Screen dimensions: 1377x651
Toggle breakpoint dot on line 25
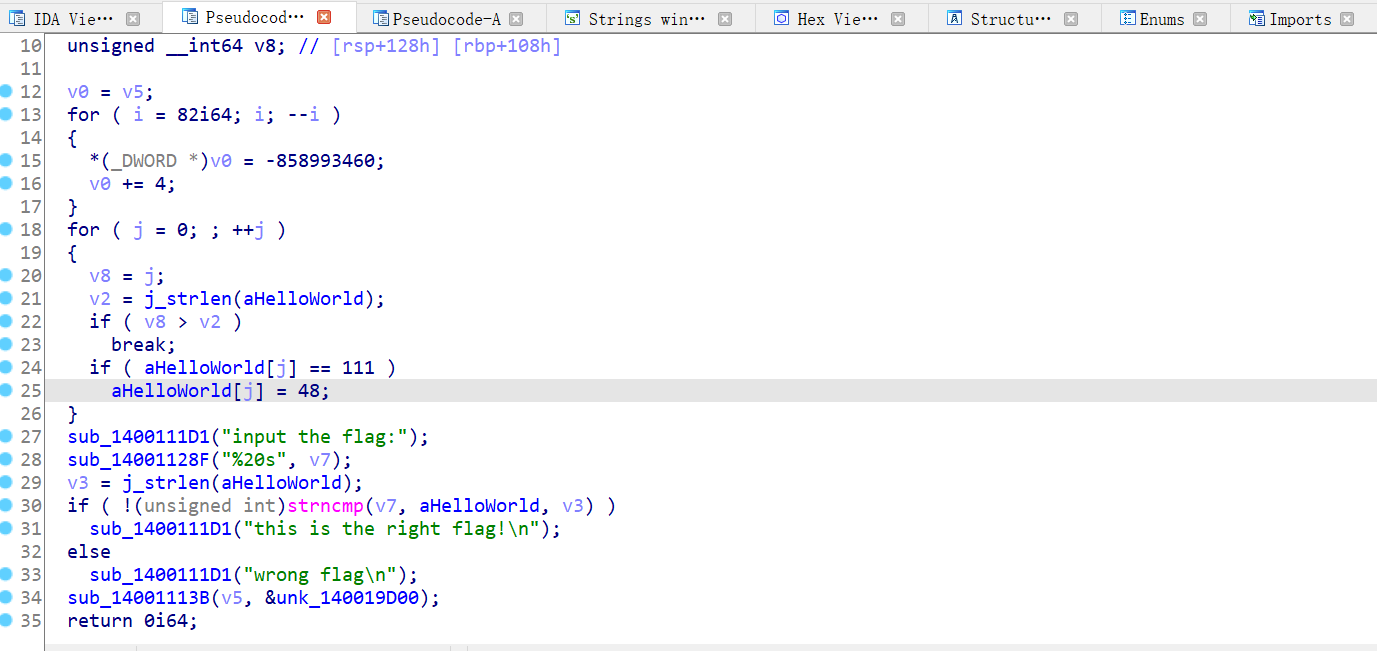click(x=6, y=390)
